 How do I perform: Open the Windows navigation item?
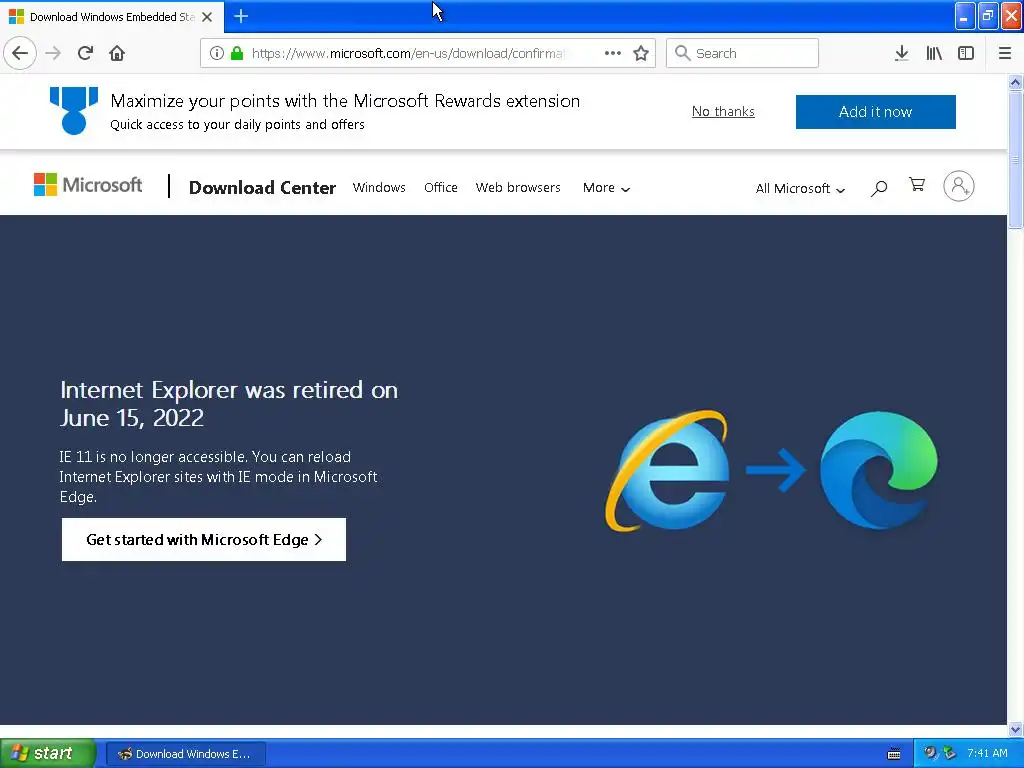click(379, 187)
